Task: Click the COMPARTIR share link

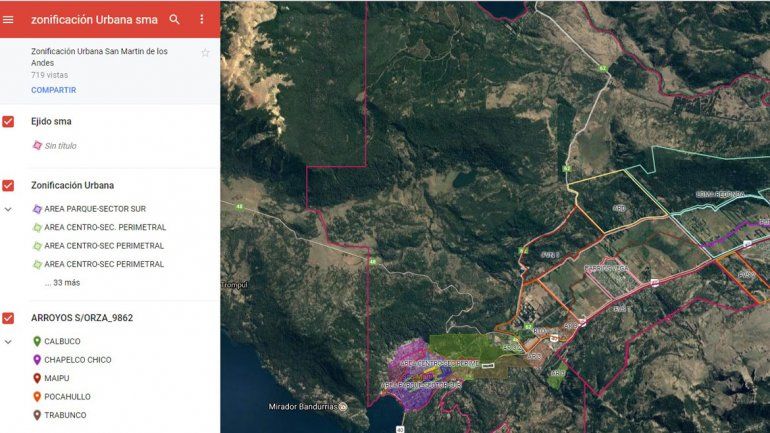Action: click(53, 90)
